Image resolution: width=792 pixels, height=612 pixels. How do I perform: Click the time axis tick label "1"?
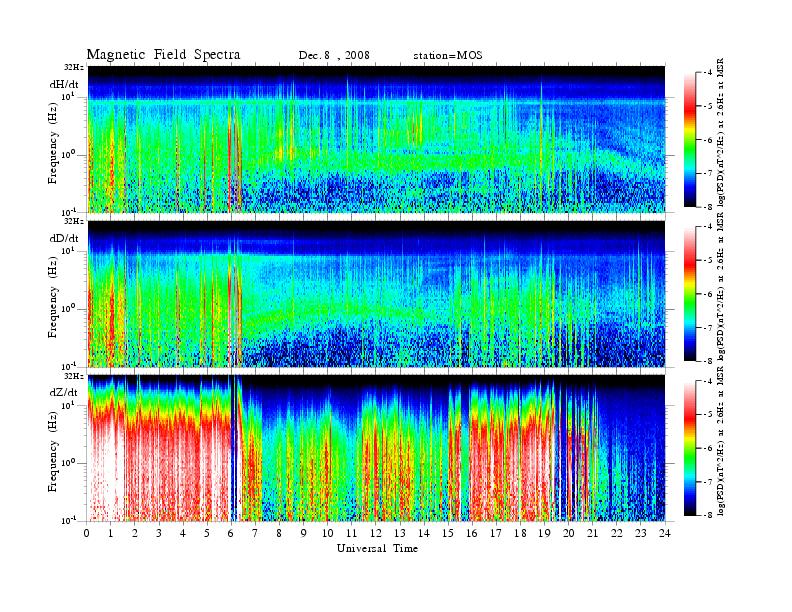[x=111, y=533]
